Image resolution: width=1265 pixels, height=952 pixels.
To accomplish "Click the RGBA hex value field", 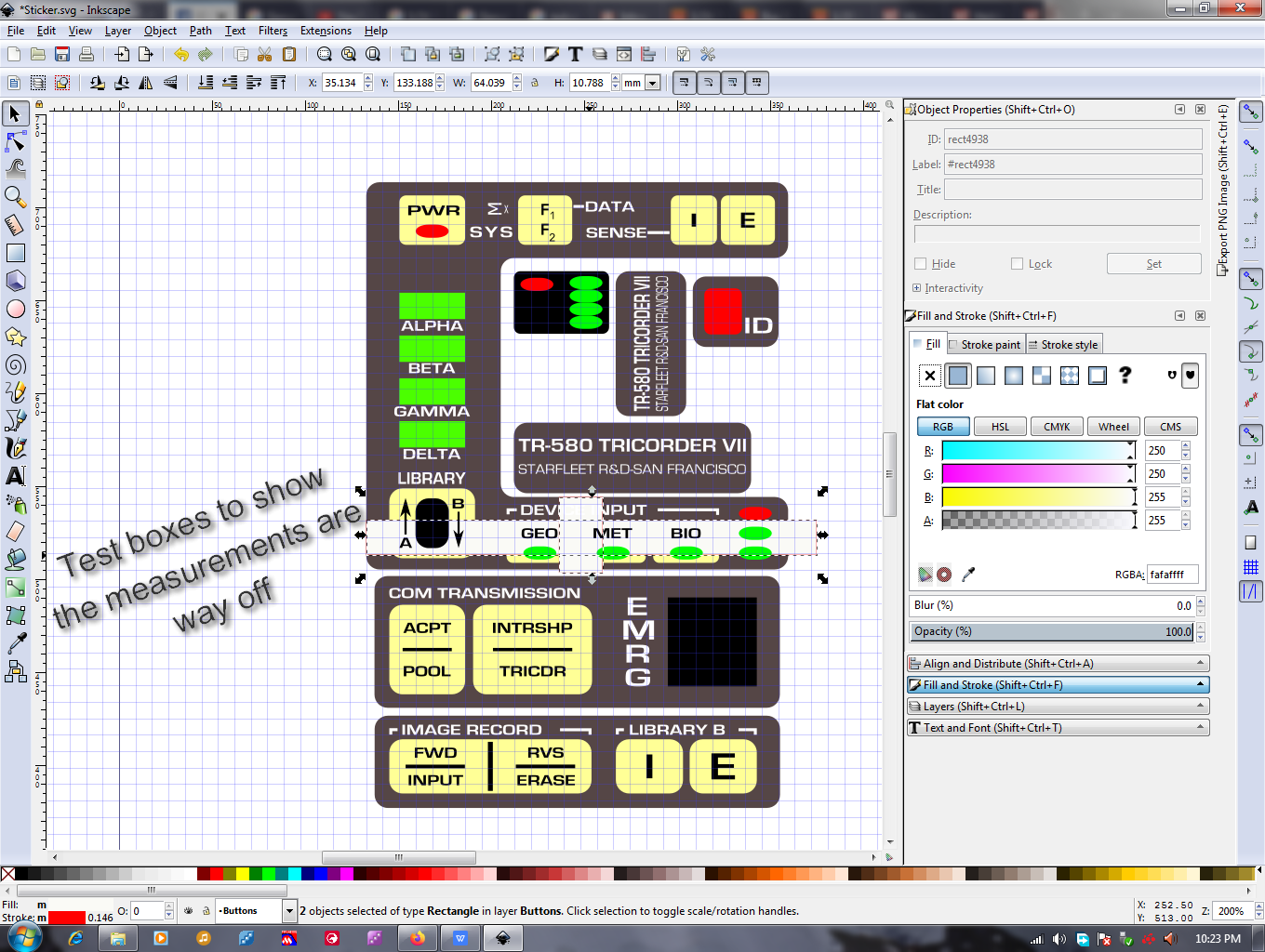I will [1172, 575].
